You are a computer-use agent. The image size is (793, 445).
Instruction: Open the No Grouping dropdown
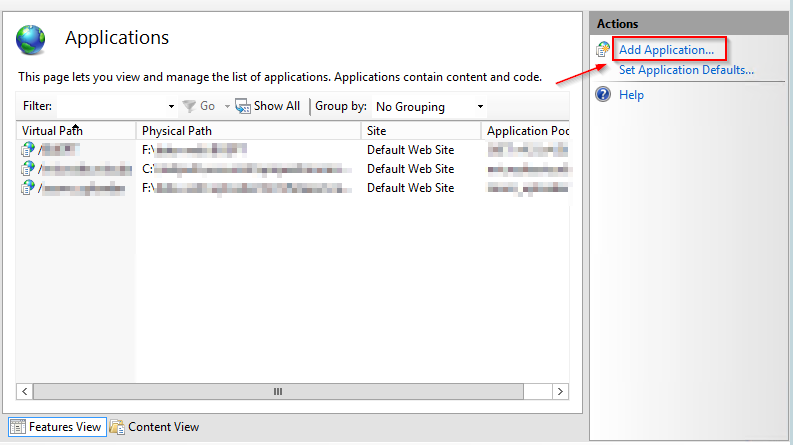pos(429,106)
